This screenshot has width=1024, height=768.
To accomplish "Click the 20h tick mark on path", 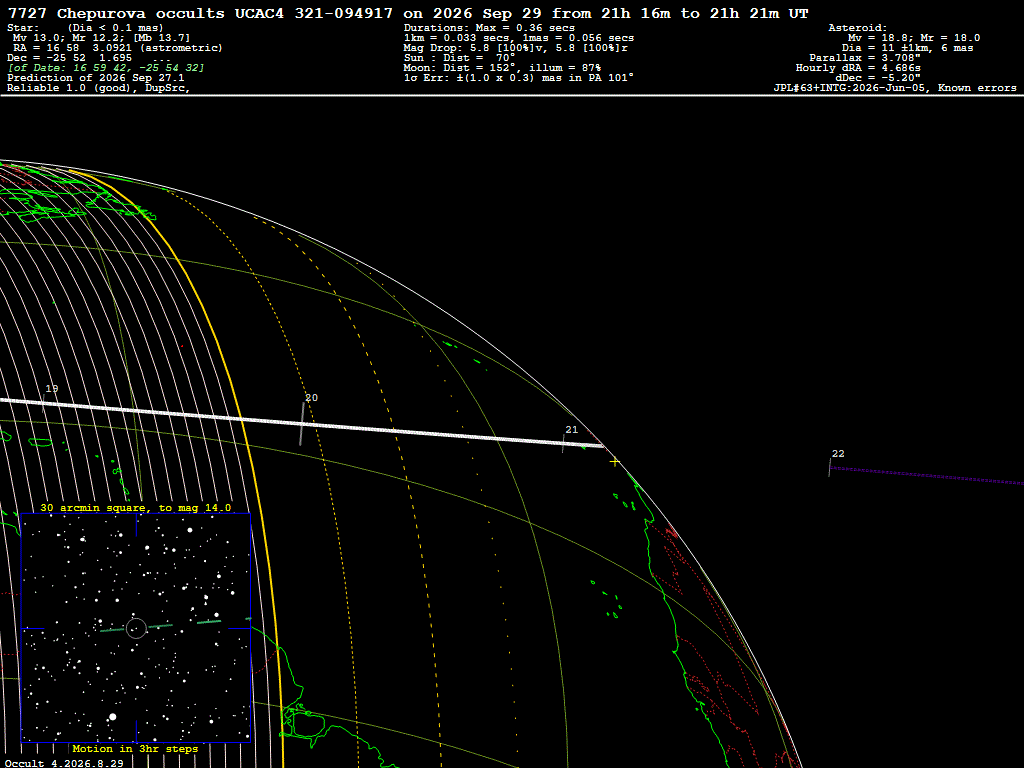I will [302, 424].
